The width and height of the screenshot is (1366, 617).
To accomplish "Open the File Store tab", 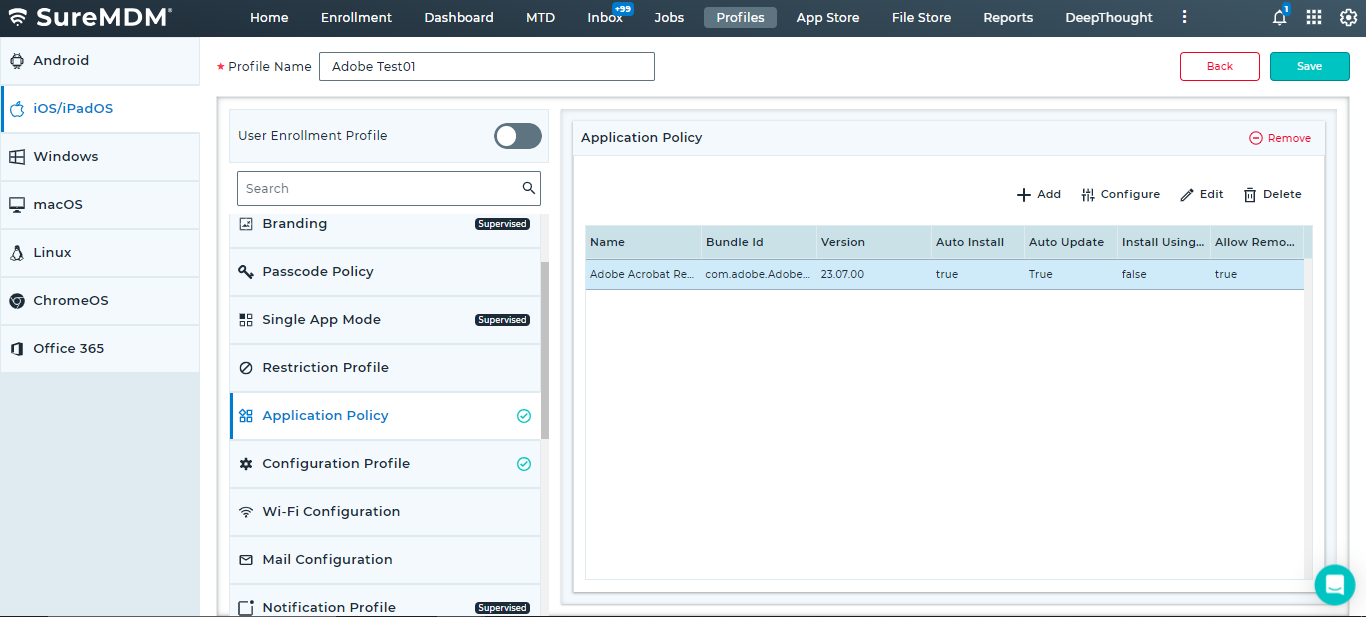I will (921, 17).
